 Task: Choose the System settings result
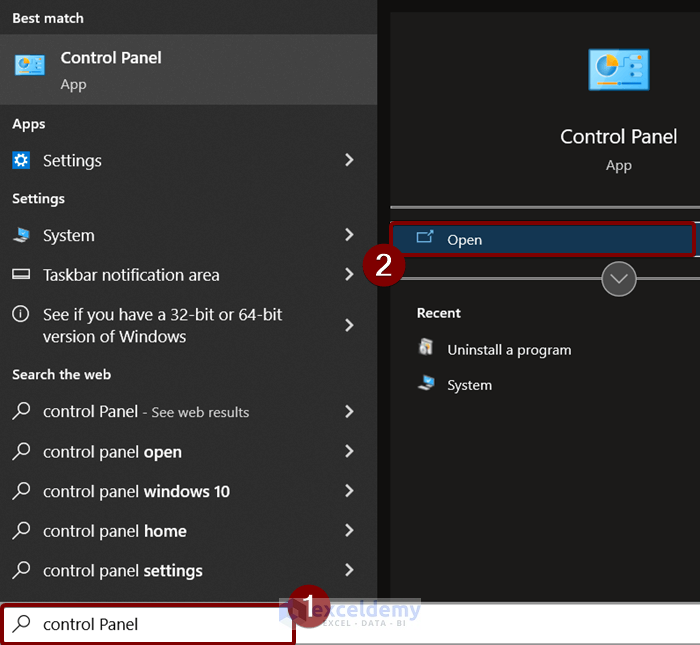coord(188,235)
